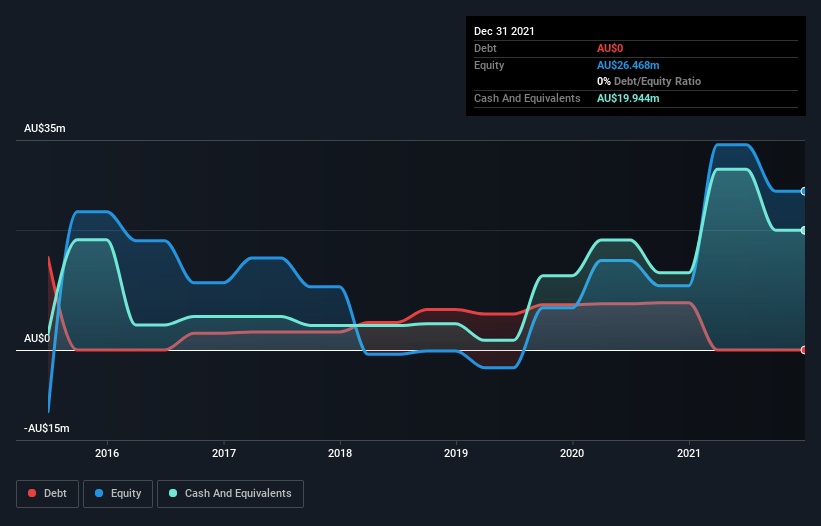Click the 2020 x-axis label
The image size is (821, 526).
click(572, 453)
